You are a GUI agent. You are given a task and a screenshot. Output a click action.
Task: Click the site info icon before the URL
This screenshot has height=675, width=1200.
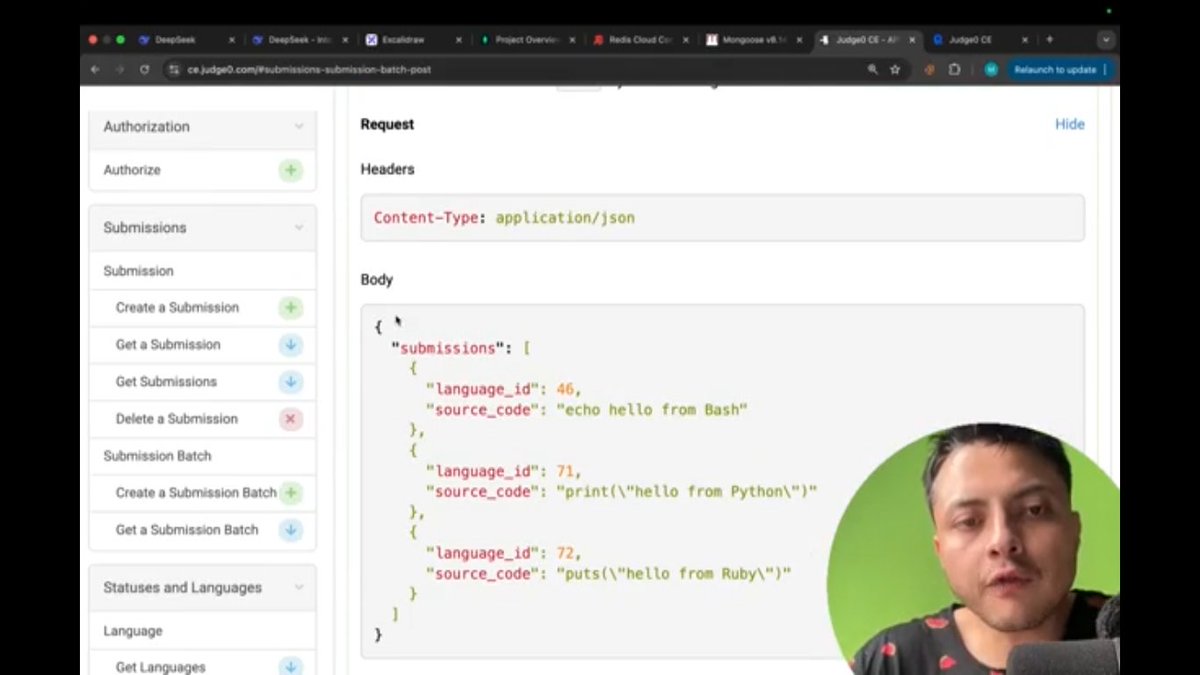(174, 70)
